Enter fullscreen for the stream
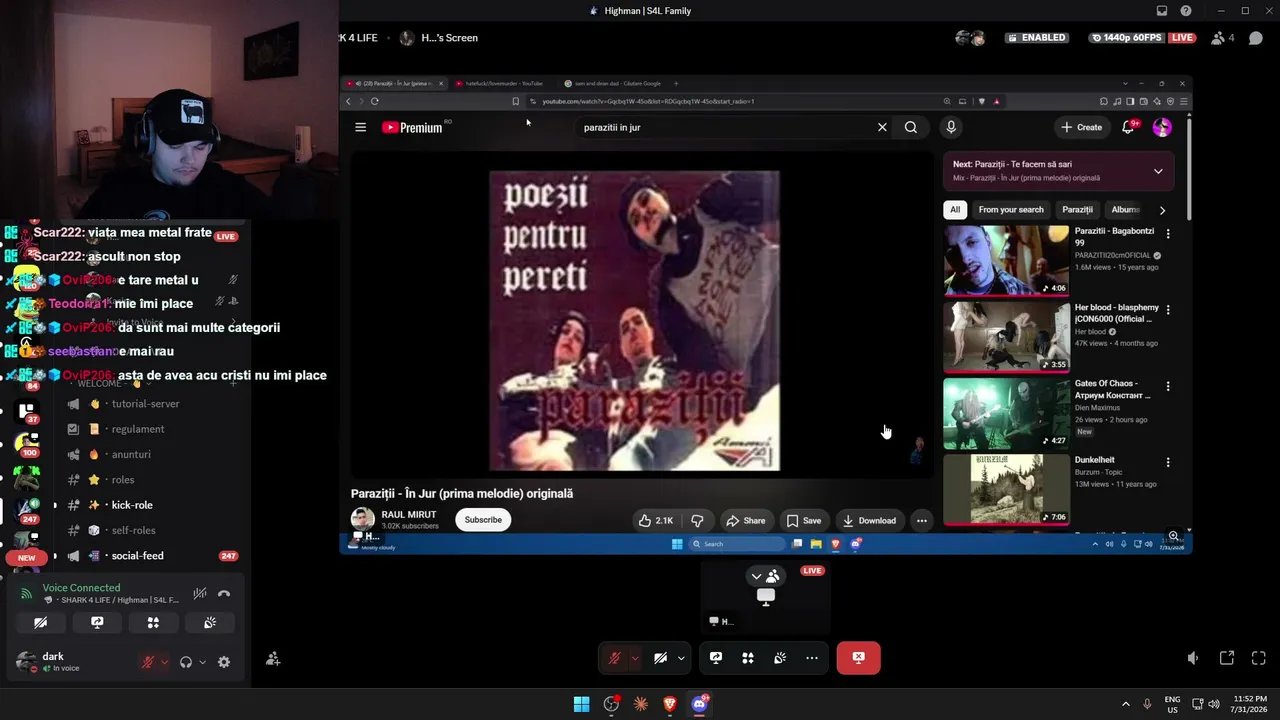Image resolution: width=1280 pixels, height=720 pixels. 1259,658
